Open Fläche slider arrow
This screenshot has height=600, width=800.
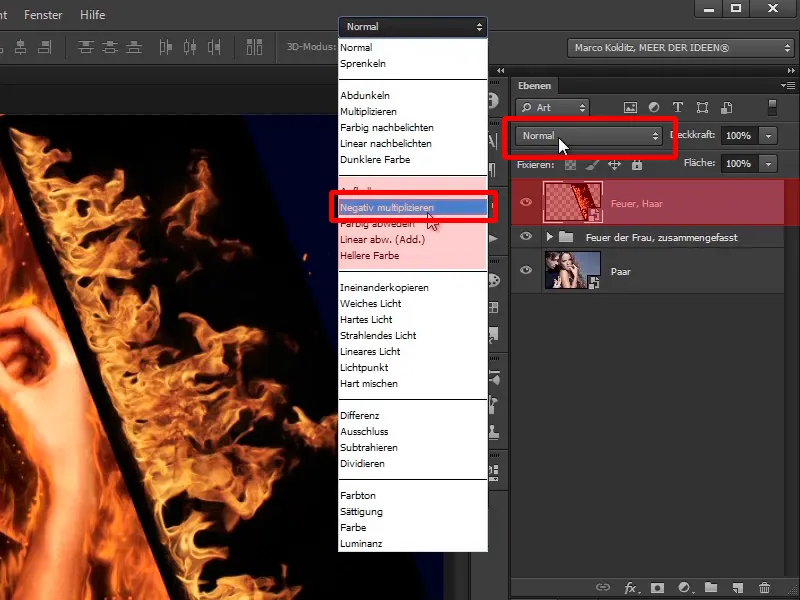(x=768, y=163)
